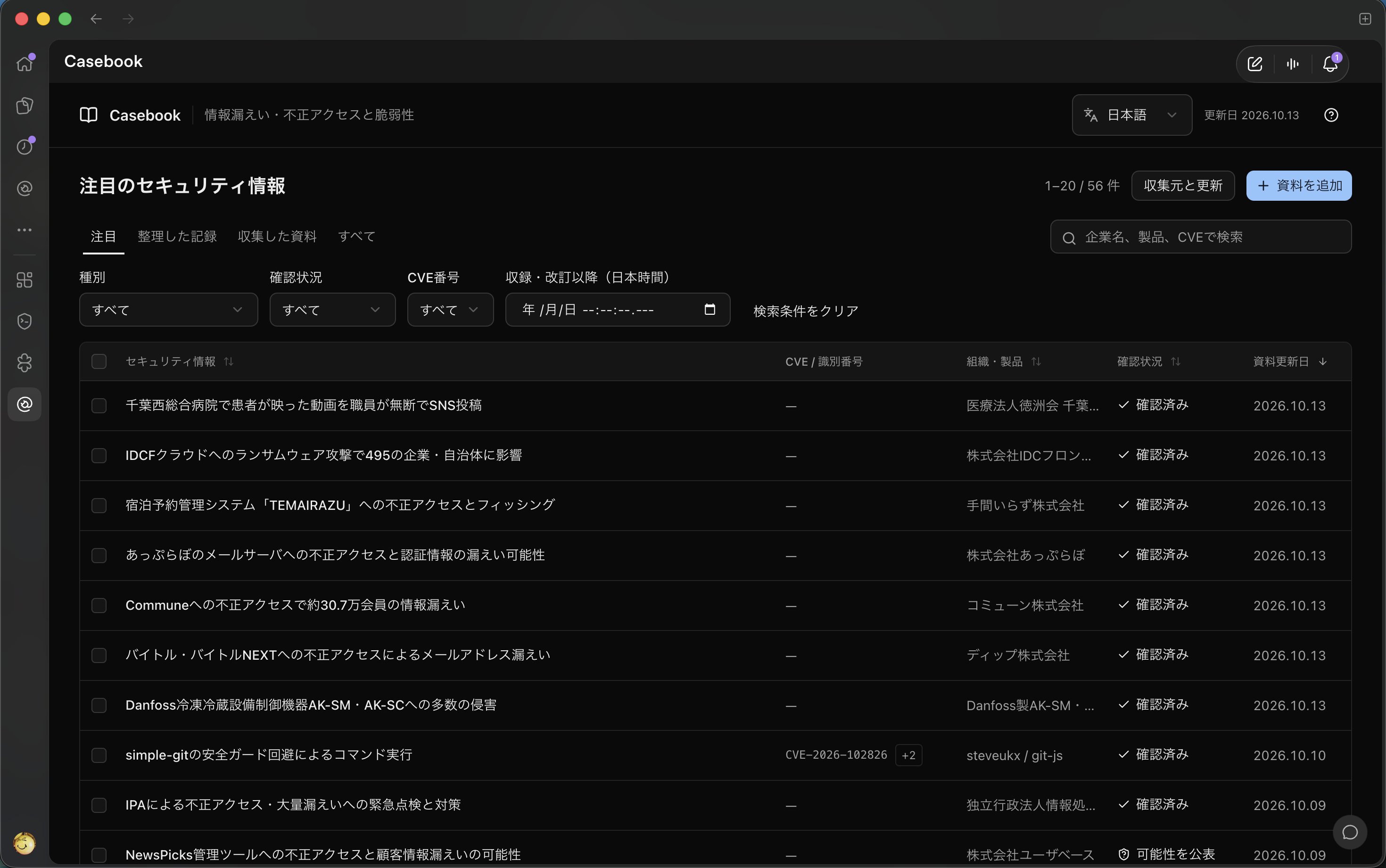Open the IPAによる不正アクセス entry

[x=293, y=804]
